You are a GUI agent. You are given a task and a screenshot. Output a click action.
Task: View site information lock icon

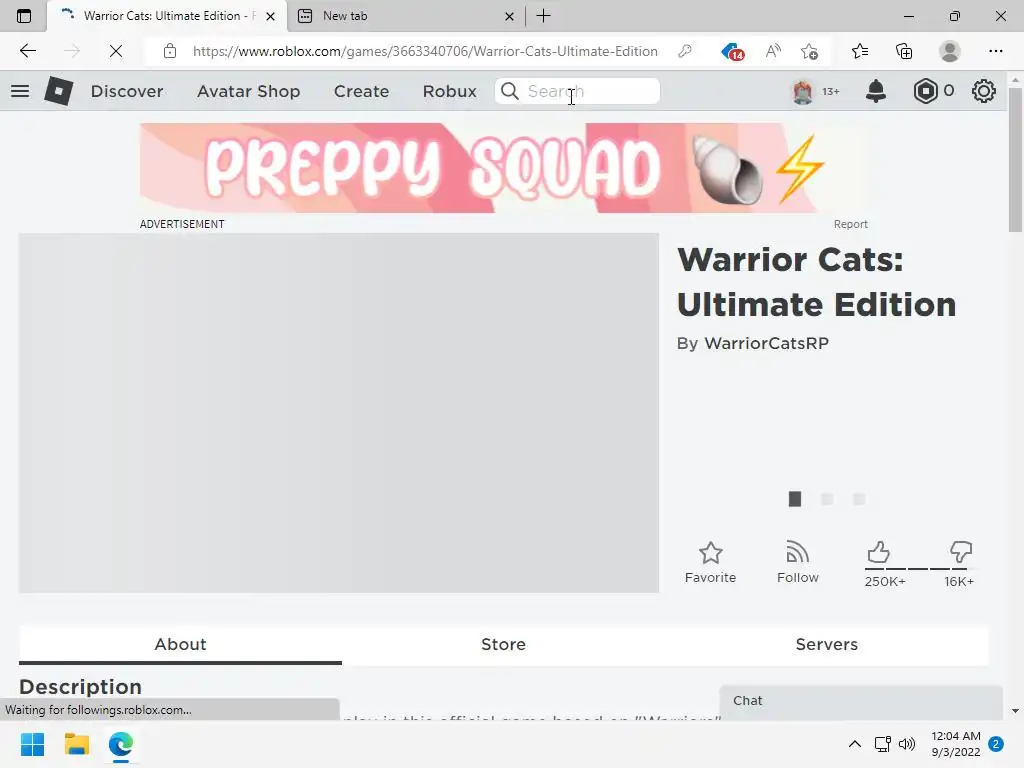[170, 51]
